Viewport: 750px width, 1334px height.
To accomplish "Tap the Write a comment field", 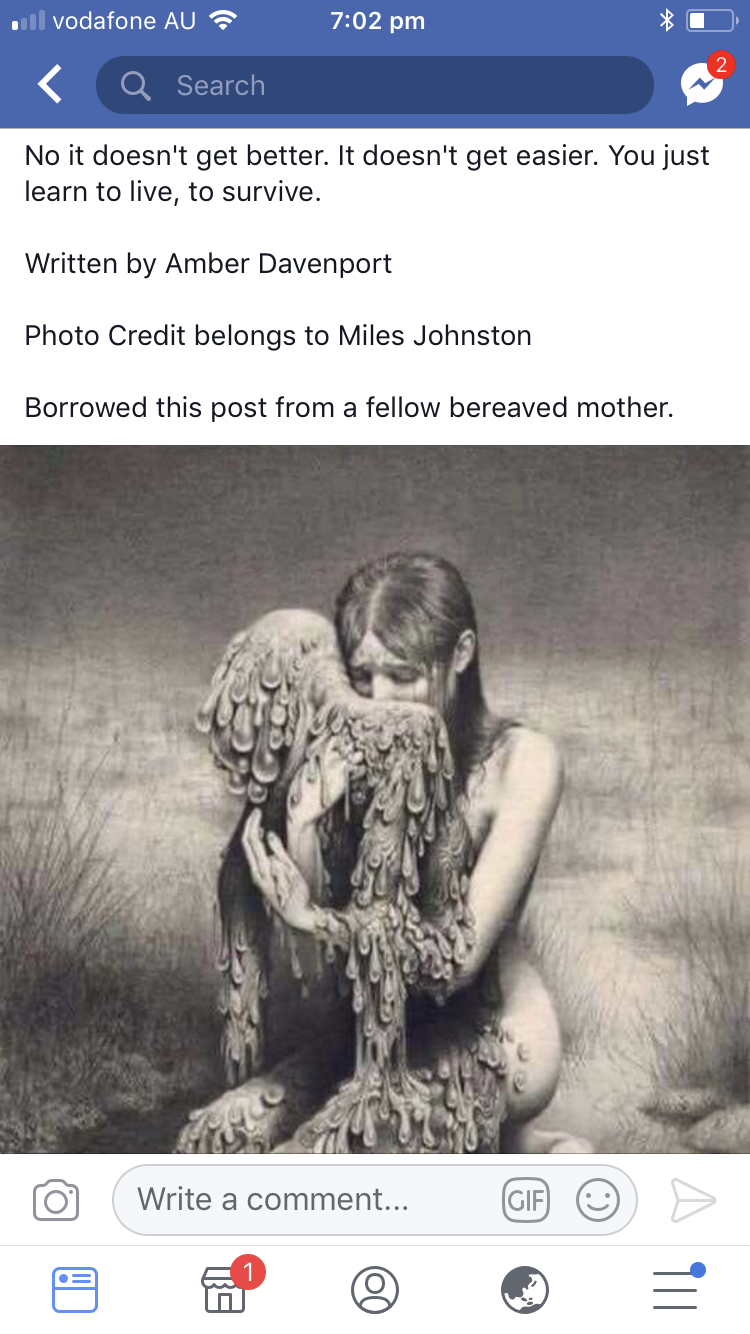I will [374, 1199].
